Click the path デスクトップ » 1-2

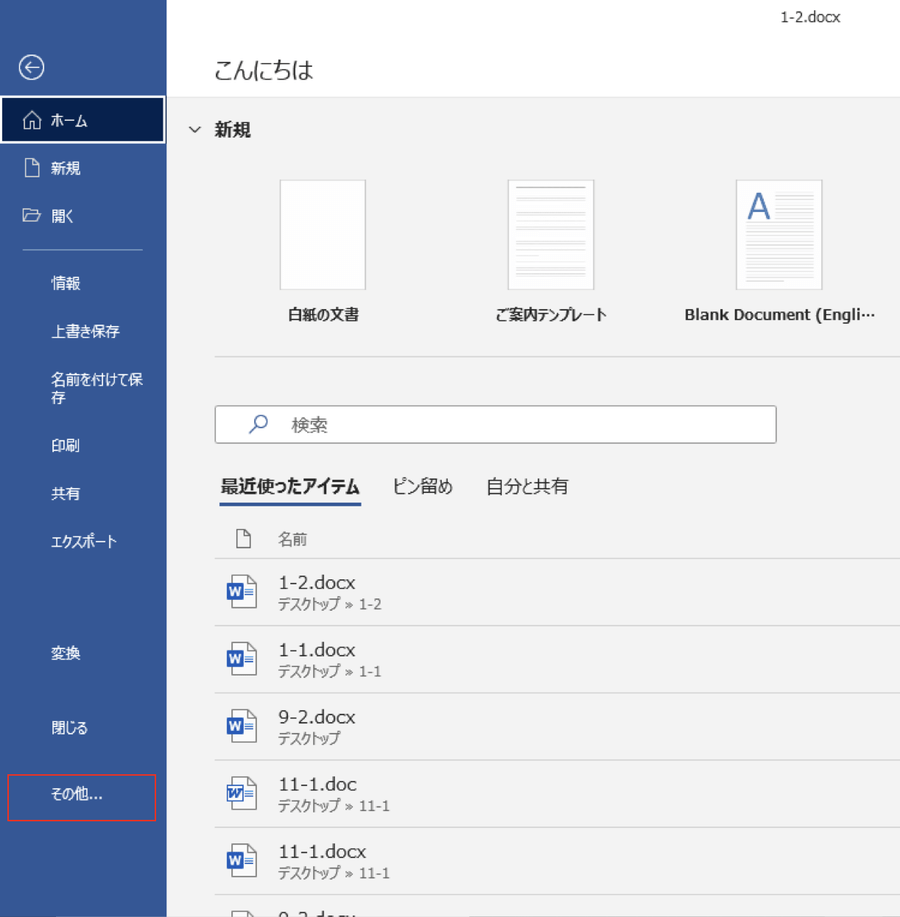329,604
